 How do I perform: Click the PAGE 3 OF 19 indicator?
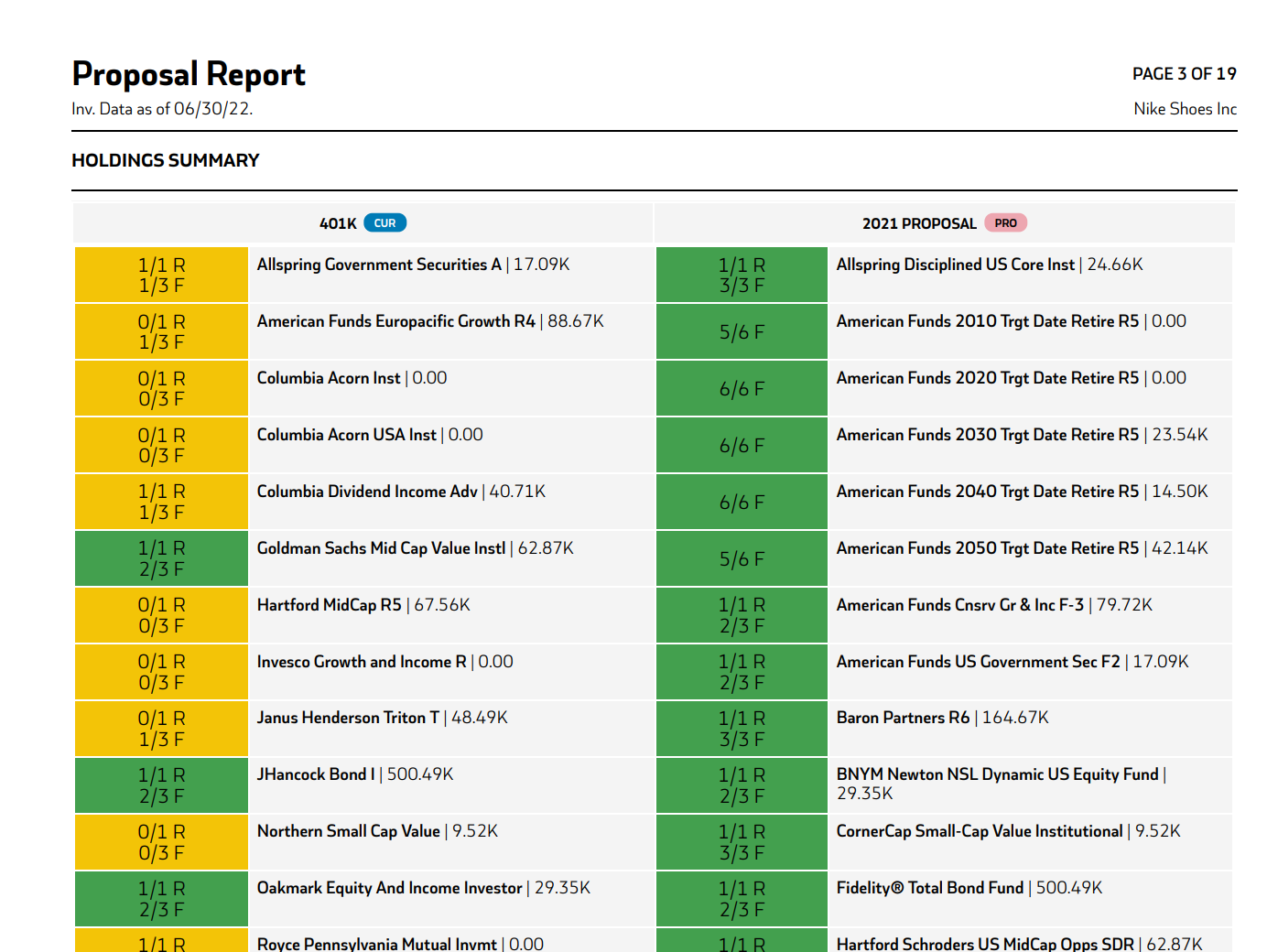point(1184,74)
